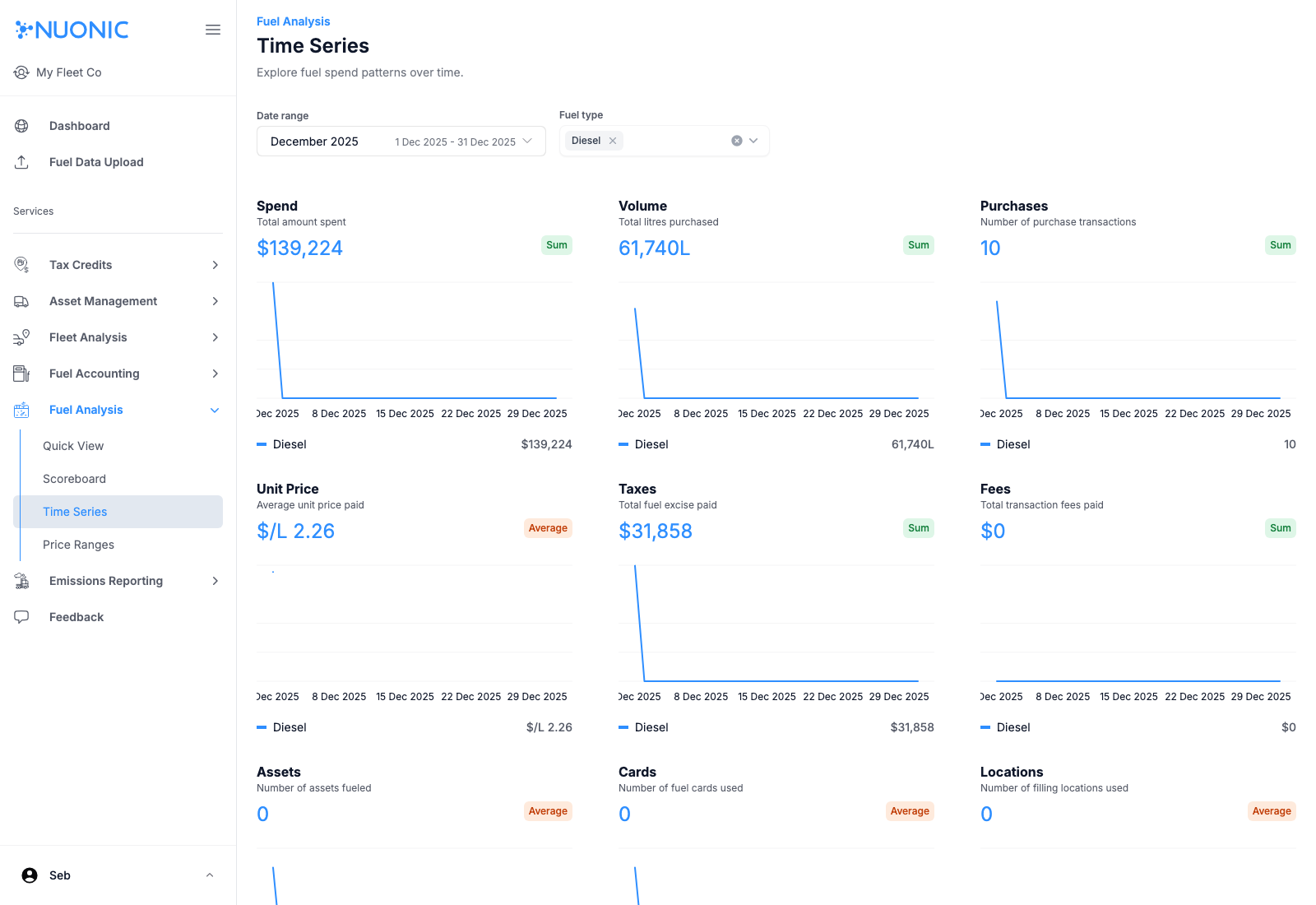Click the Emissions Reporting icon

pyautogui.click(x=21, y=581)
